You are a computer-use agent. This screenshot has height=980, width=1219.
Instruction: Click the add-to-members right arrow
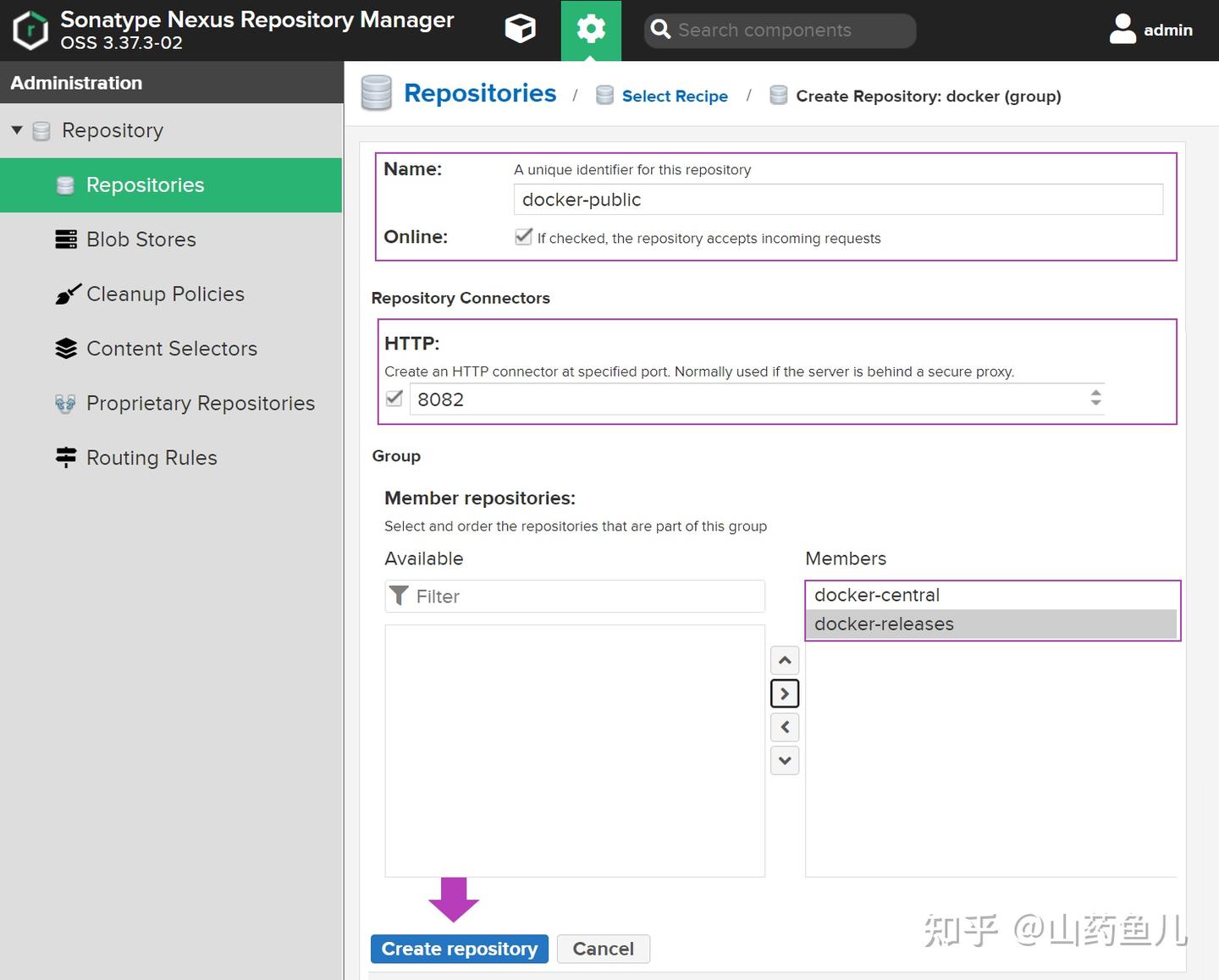tap(785, 694)
